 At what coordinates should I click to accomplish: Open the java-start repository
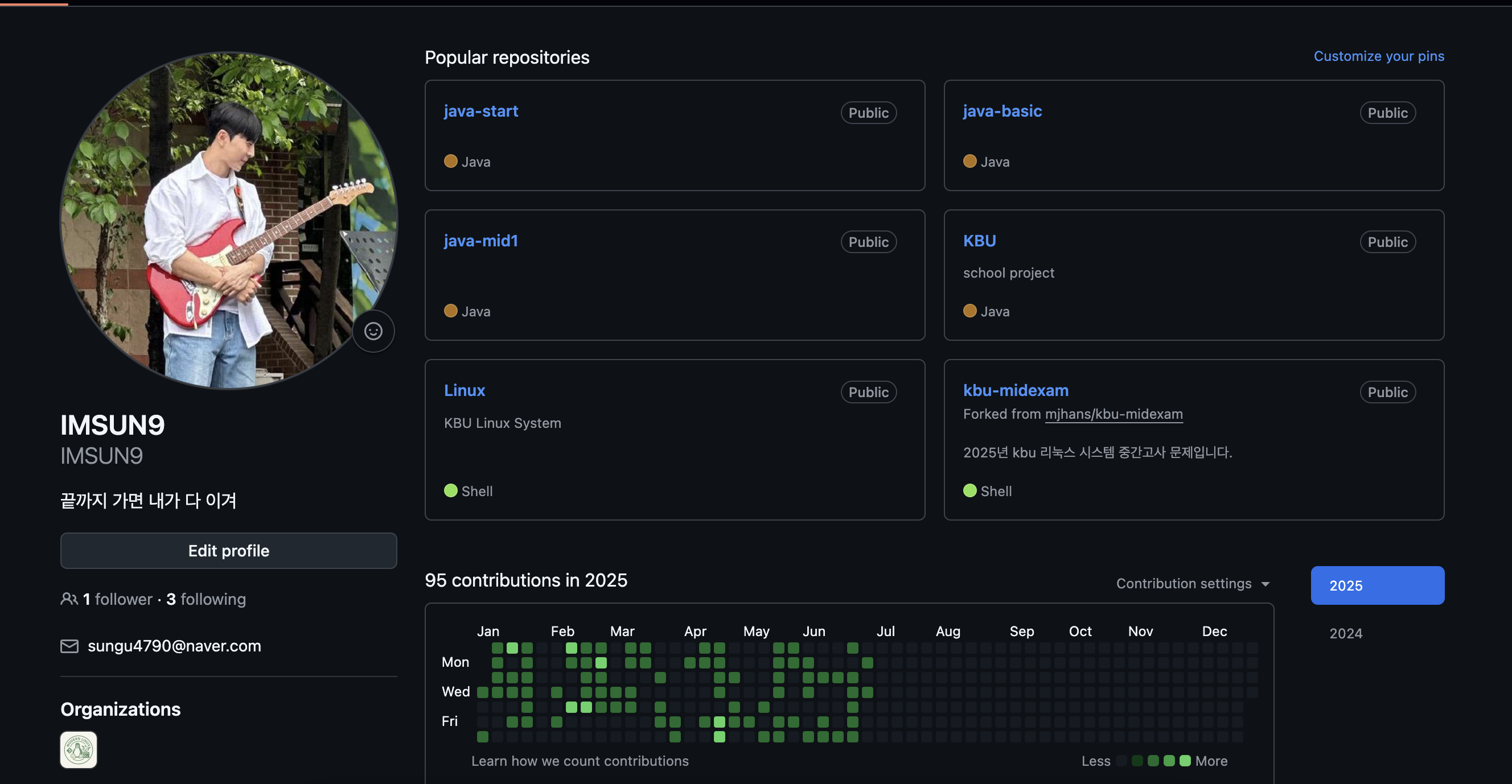pos(480,111)
